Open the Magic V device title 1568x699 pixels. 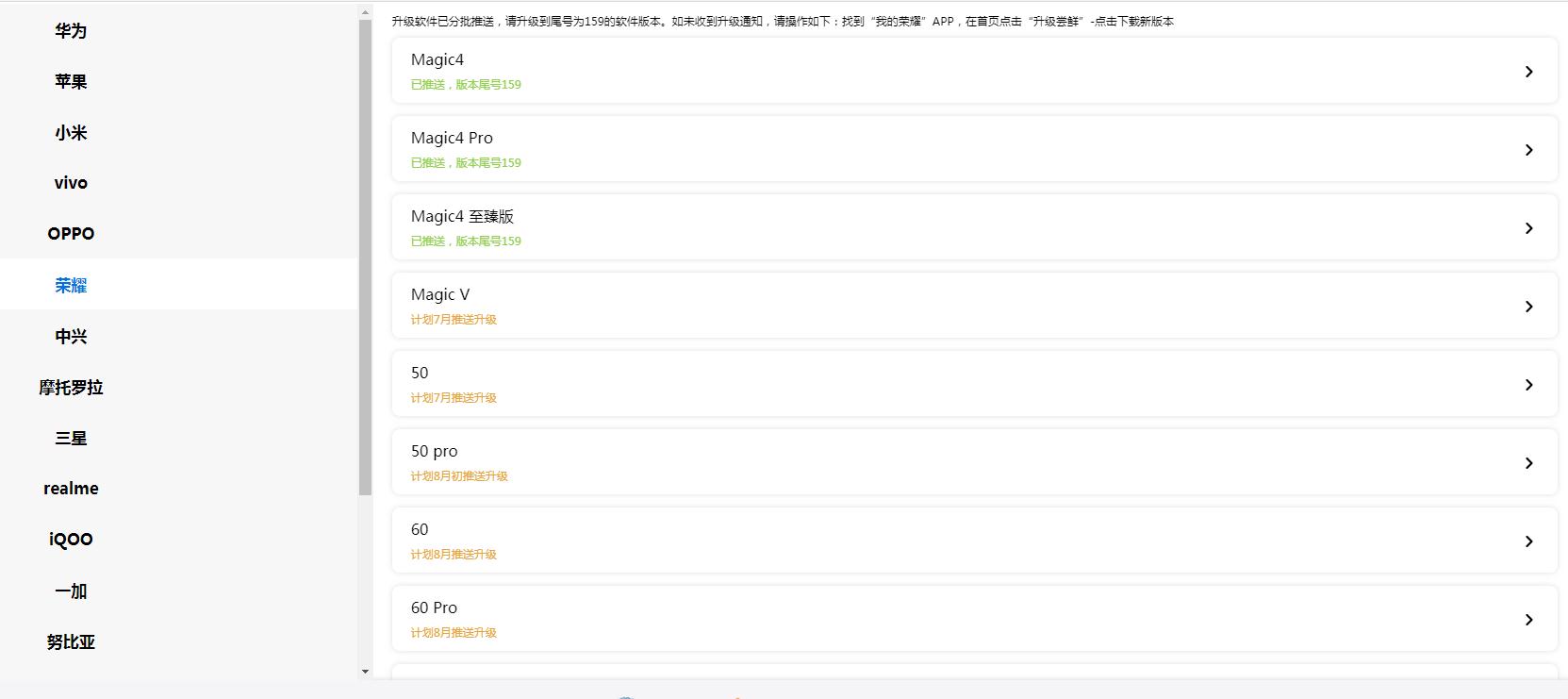440,295
